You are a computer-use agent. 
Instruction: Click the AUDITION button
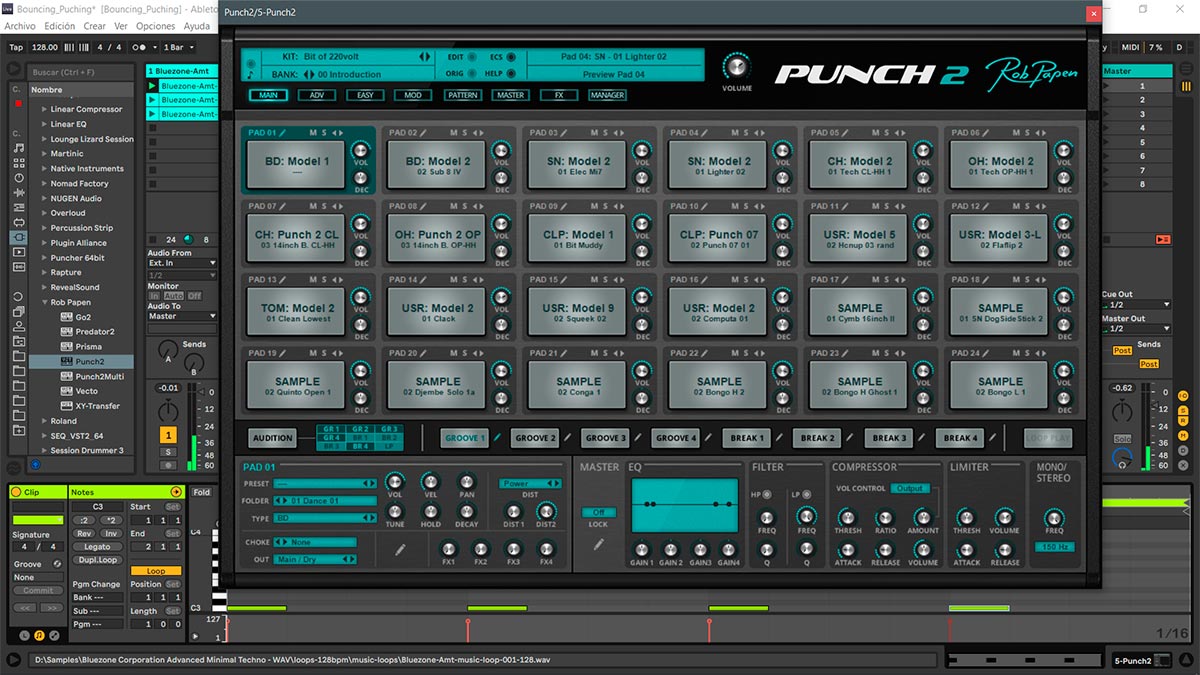tap(273, 438)
